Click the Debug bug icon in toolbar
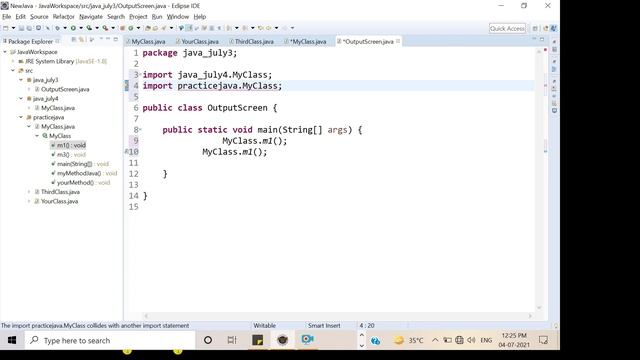Image resolution: width=640 pixels, height=360 pixels. (x=58, y=28)
